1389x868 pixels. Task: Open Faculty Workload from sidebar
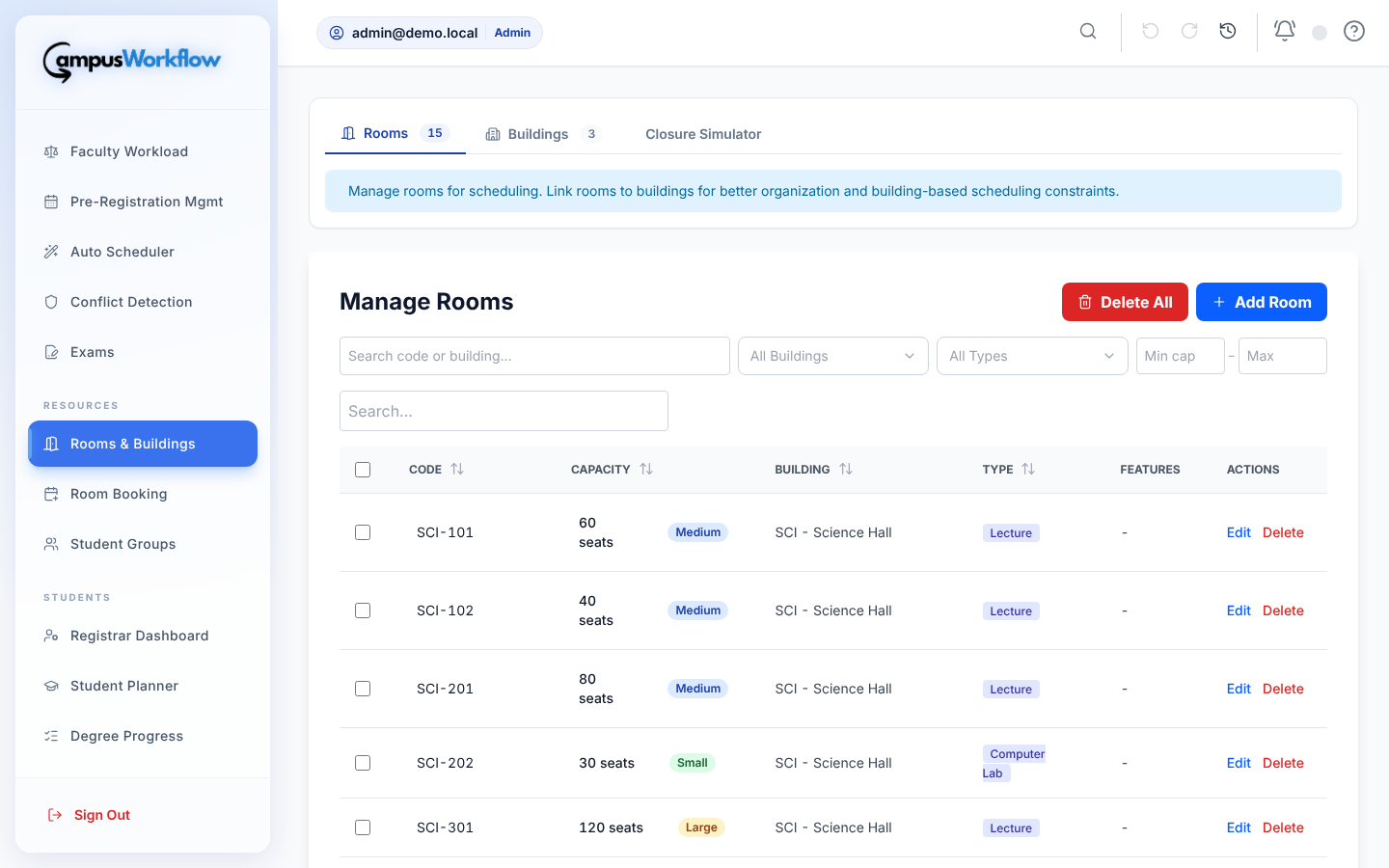(143, 151)
